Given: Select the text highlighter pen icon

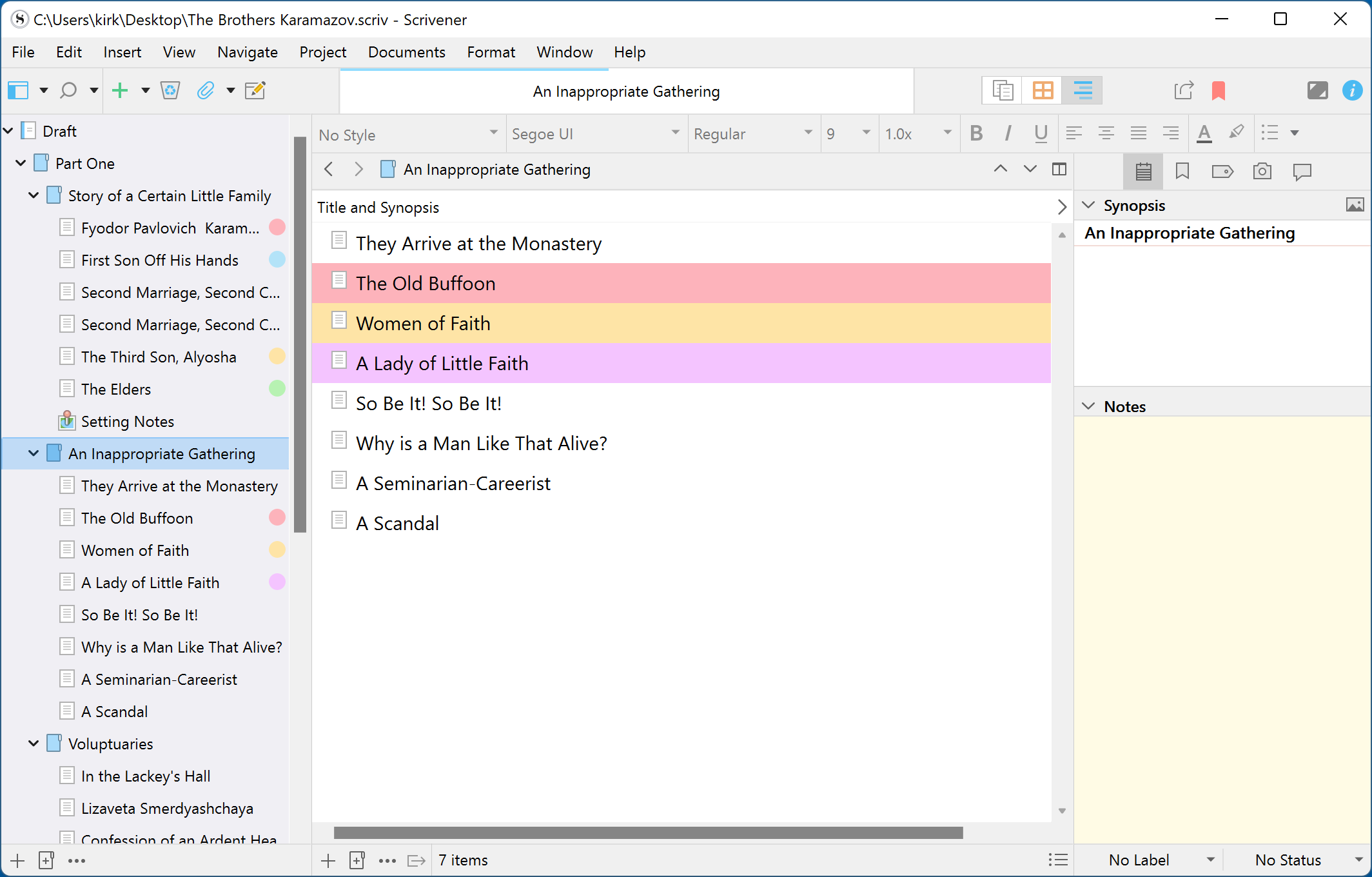Looking at the screenshot, I should [1236, 133].
